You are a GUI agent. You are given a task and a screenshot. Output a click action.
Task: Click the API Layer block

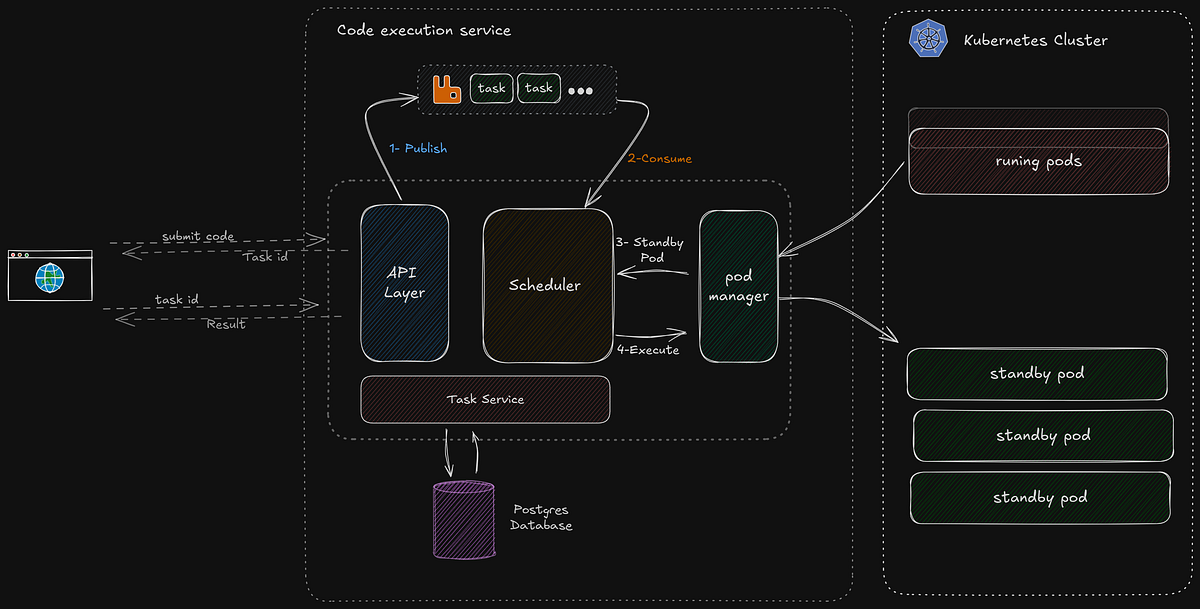(404, 283)
